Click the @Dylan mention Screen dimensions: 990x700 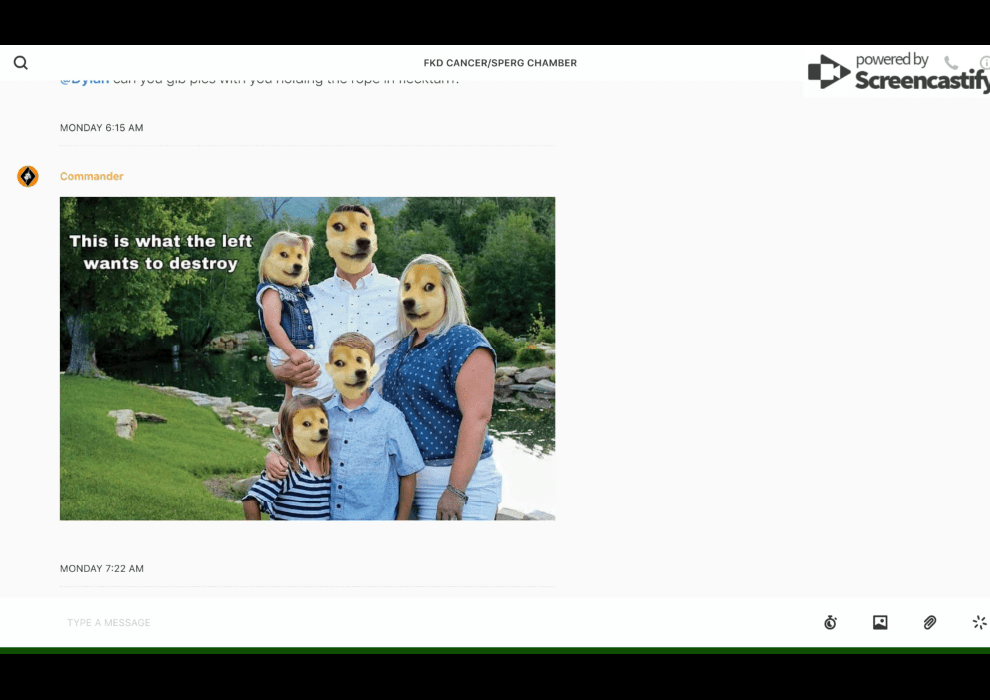tap(84, 81)
